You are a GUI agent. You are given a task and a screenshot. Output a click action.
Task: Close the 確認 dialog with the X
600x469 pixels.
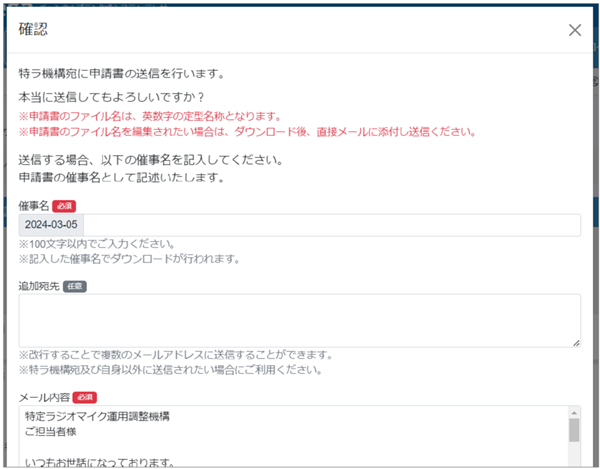[x=575, y=30]
